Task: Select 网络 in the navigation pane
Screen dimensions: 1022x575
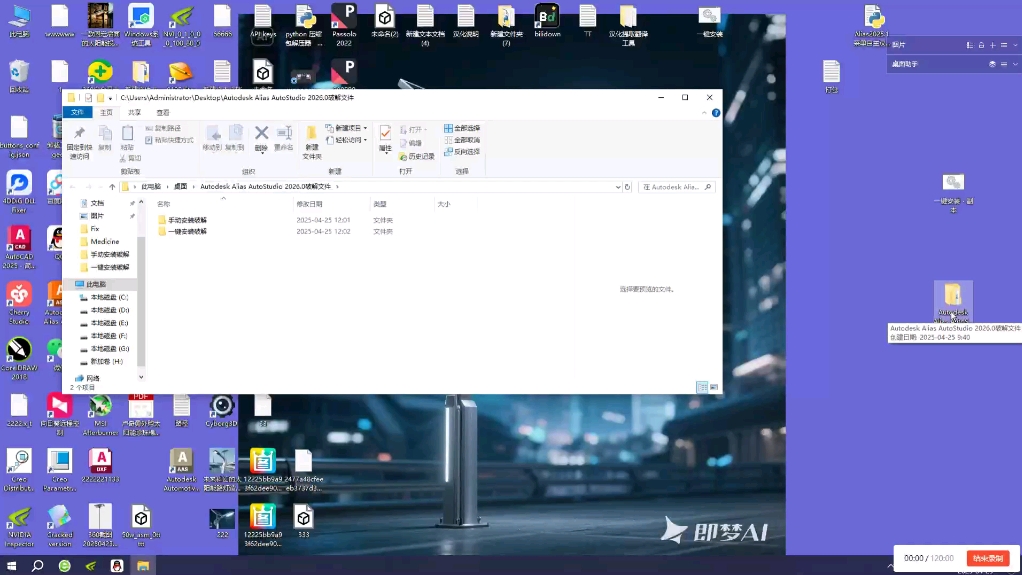Action: tap(93, 378)
